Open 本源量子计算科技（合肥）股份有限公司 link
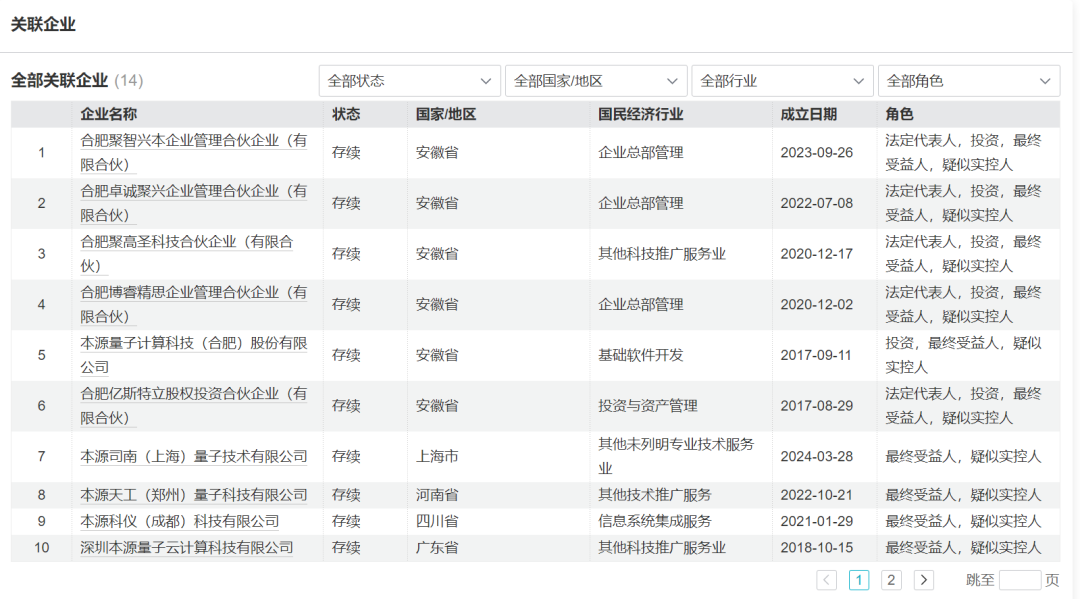 coord(194,355)
